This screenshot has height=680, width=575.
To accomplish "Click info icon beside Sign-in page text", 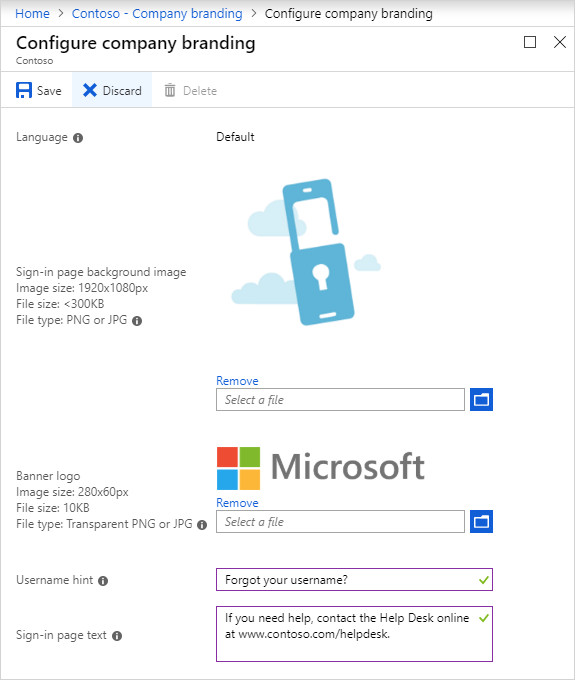I will point(117,636).
